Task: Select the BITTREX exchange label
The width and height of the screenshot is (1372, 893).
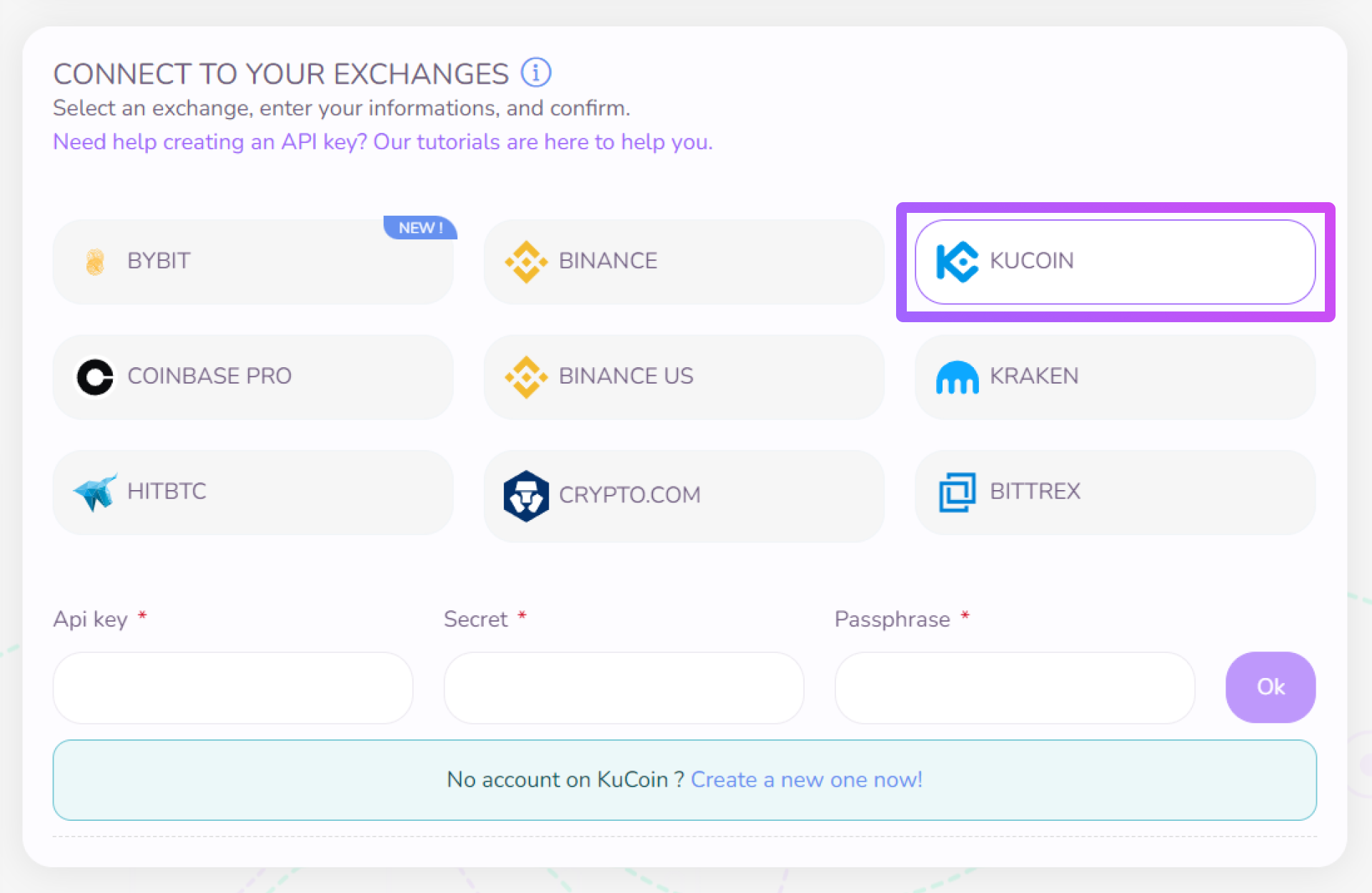Action: point(1035,491)
